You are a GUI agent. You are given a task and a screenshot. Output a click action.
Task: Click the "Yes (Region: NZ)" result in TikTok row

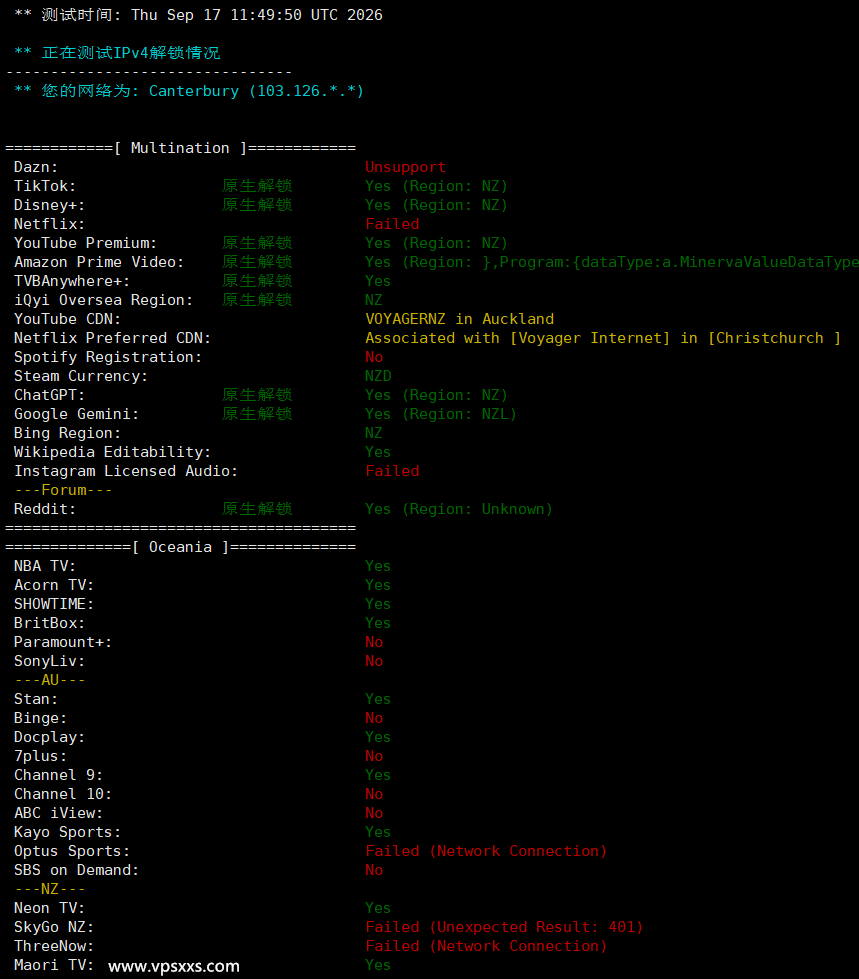click(436, 186)
